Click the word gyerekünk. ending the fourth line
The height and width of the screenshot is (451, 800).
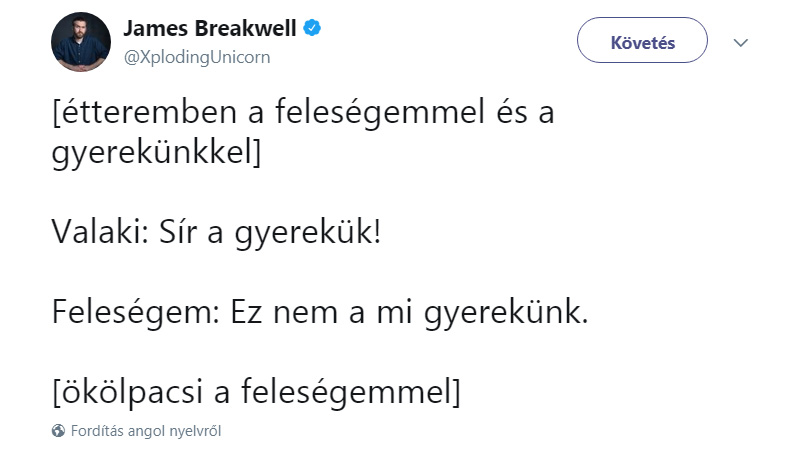[506, 313]
